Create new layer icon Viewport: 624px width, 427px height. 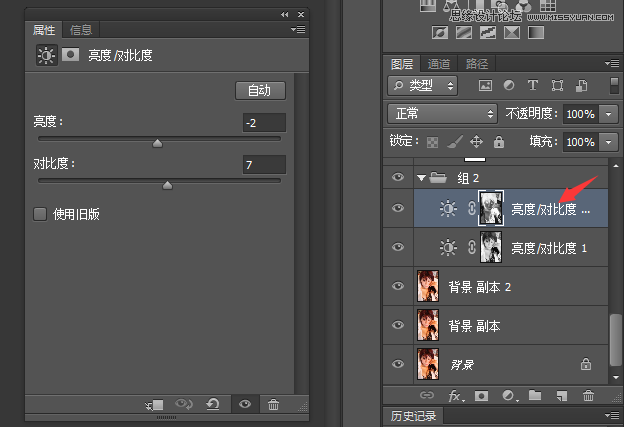pyautogui.click(x=562, y=396)
